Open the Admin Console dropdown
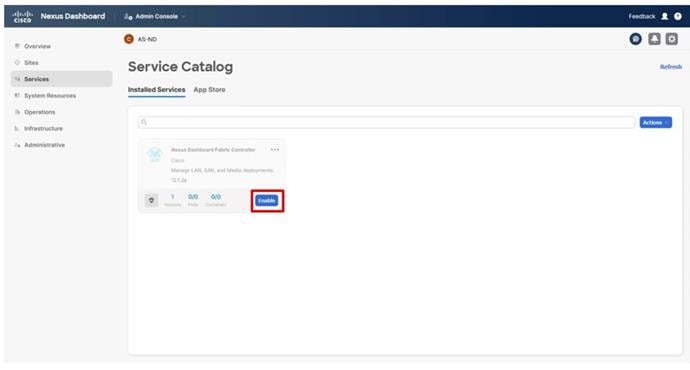 coord(154,16)
